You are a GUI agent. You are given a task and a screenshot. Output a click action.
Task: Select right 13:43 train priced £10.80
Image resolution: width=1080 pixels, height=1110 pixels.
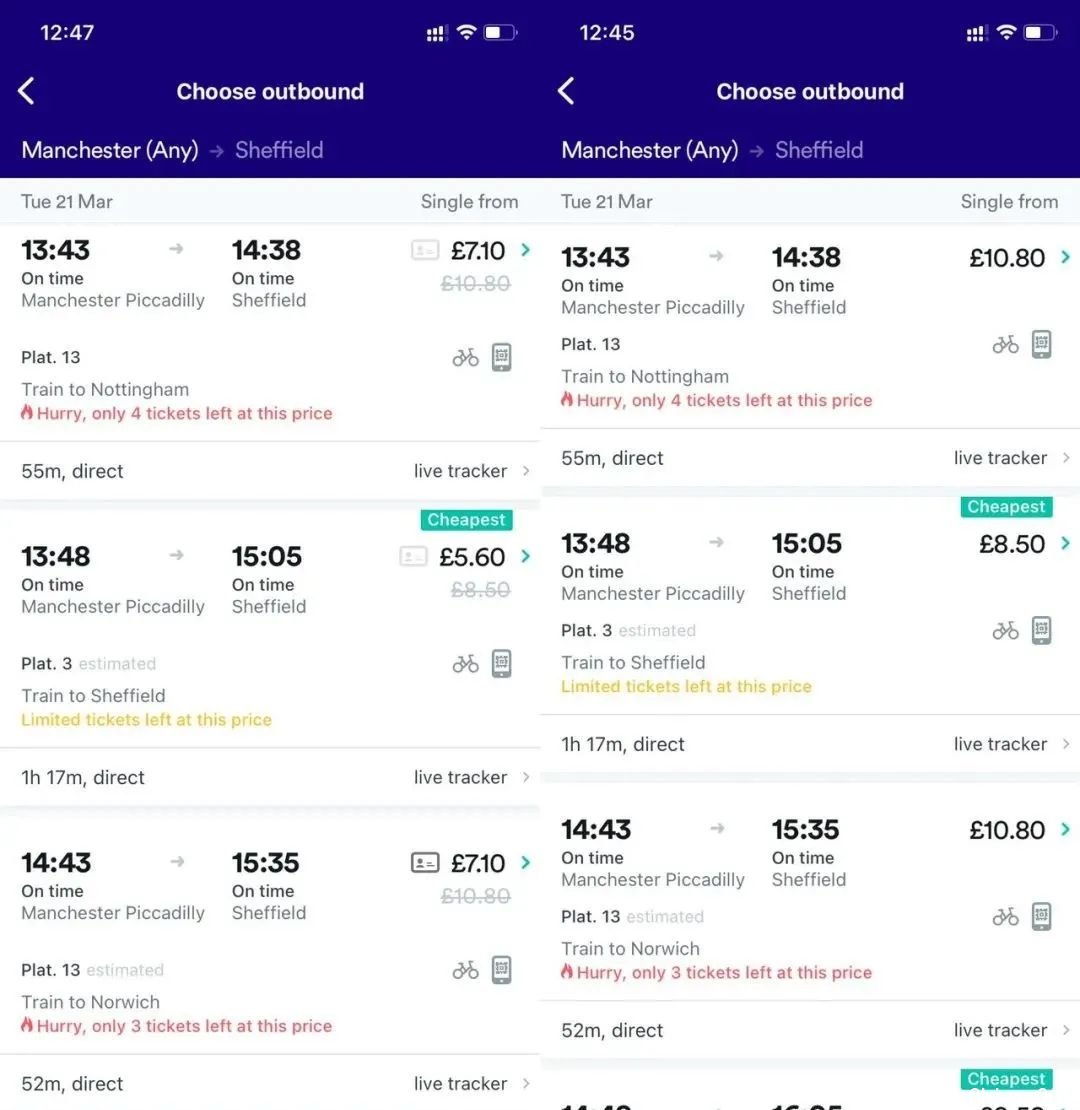coord(810,327)
